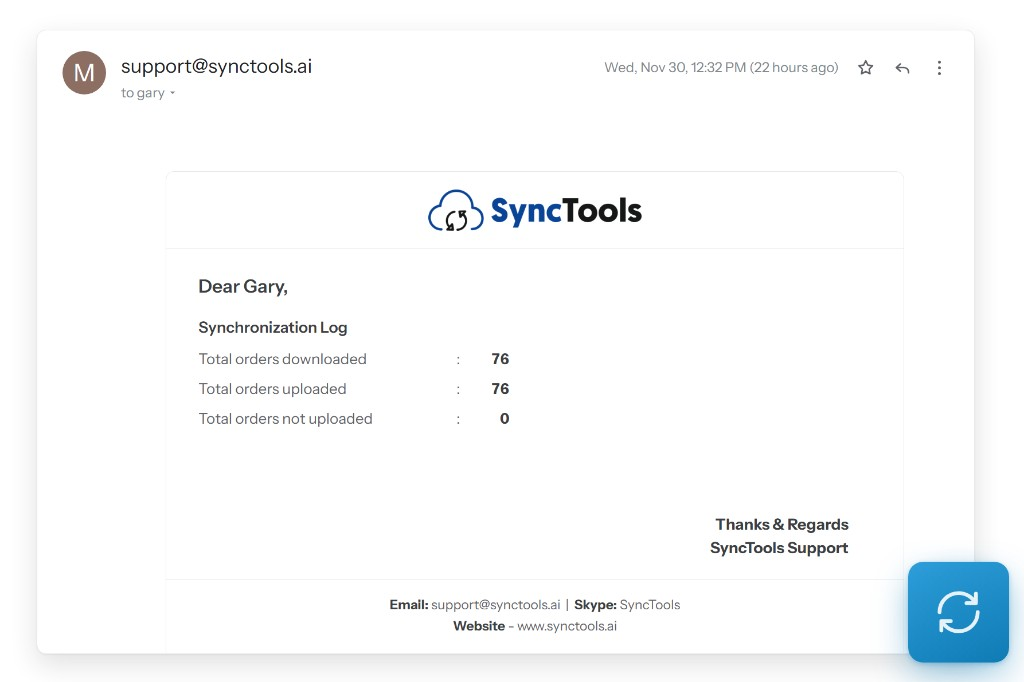Click the 'Thanks & Regards' text
The width and height of the screenshot is (1024, 682).
782,525
